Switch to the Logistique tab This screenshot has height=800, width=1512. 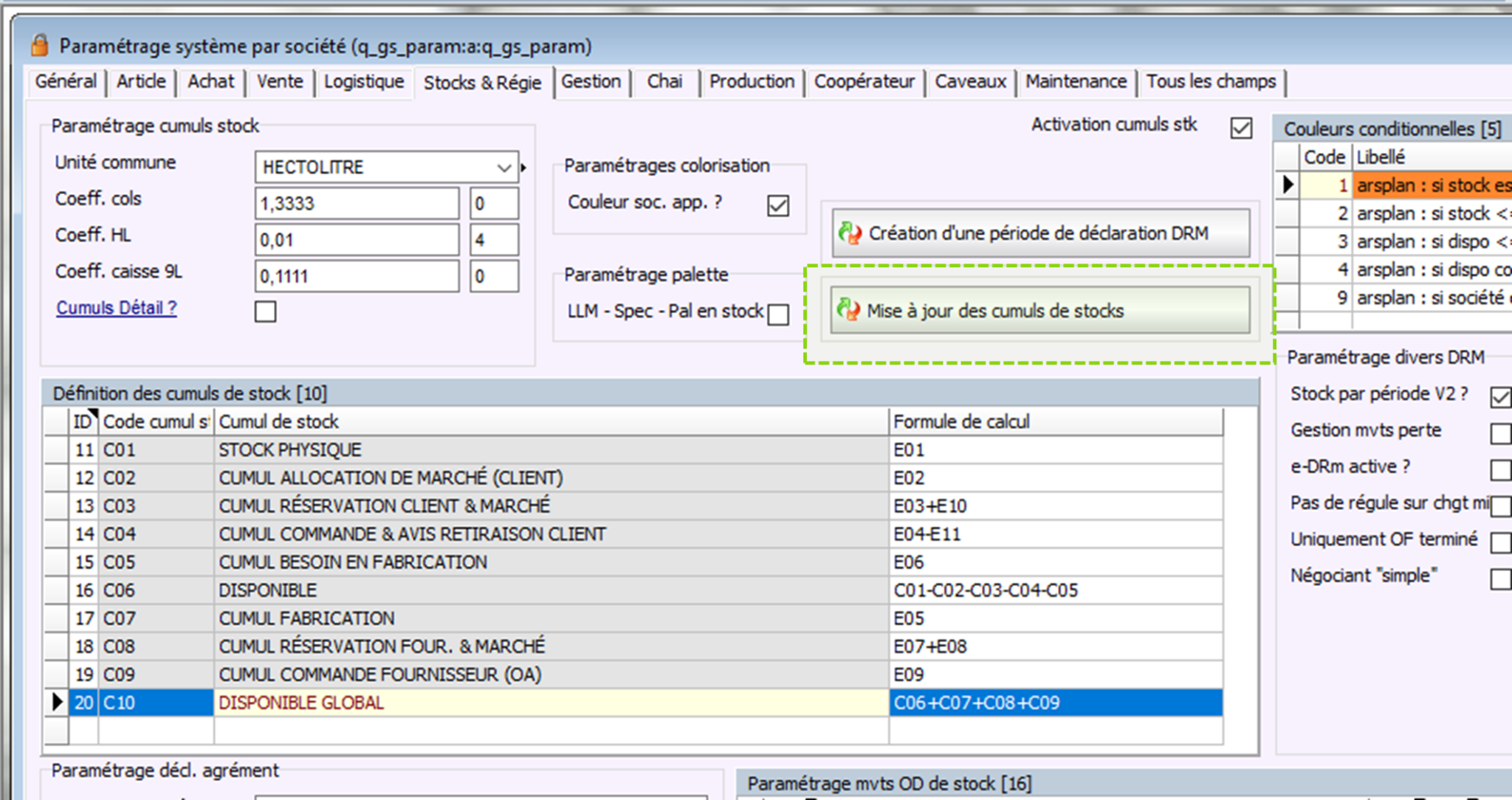tap(363, 82)
